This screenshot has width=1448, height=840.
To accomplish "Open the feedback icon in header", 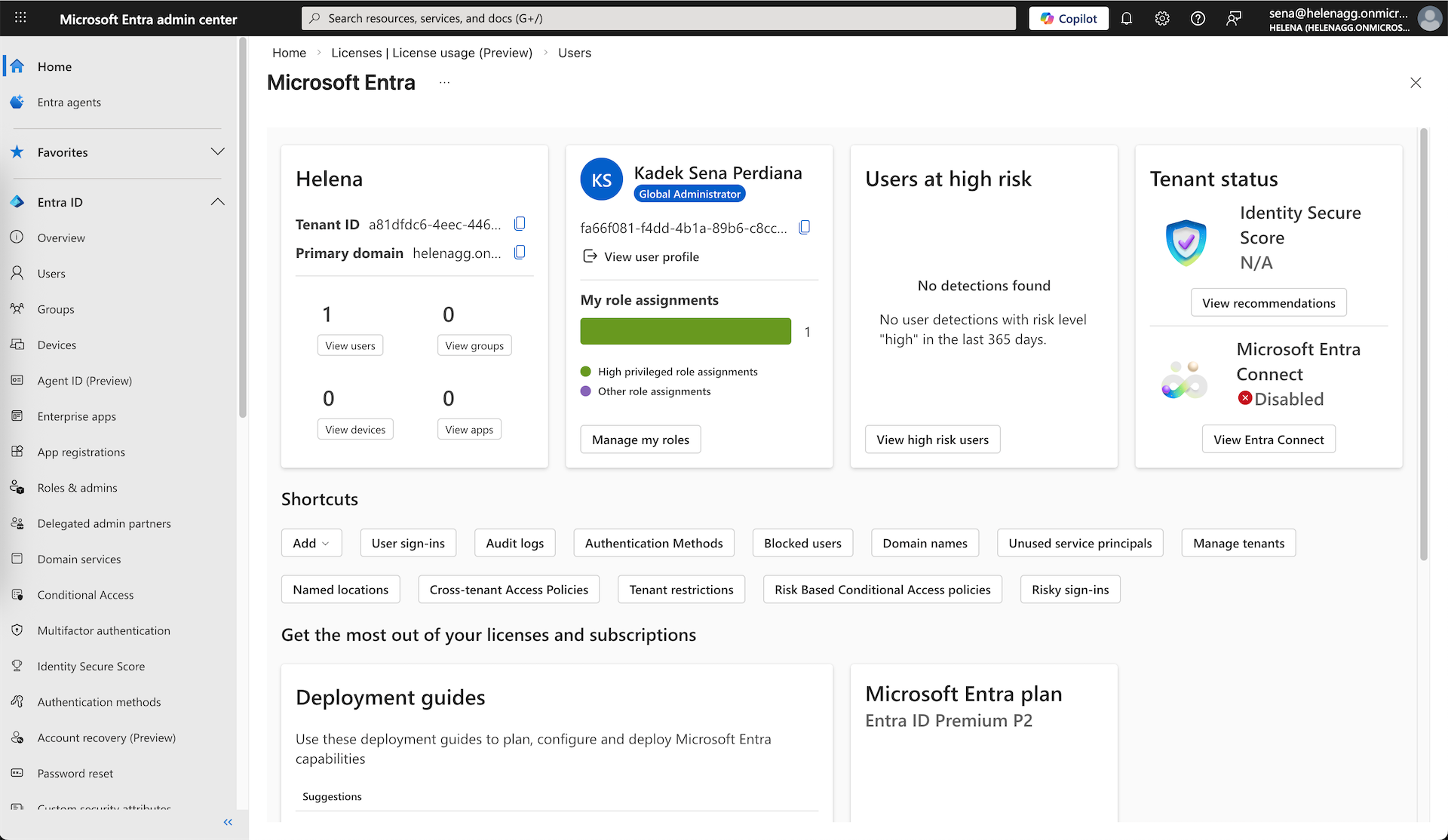I will pyautogui.click(x=1234, y=19).
